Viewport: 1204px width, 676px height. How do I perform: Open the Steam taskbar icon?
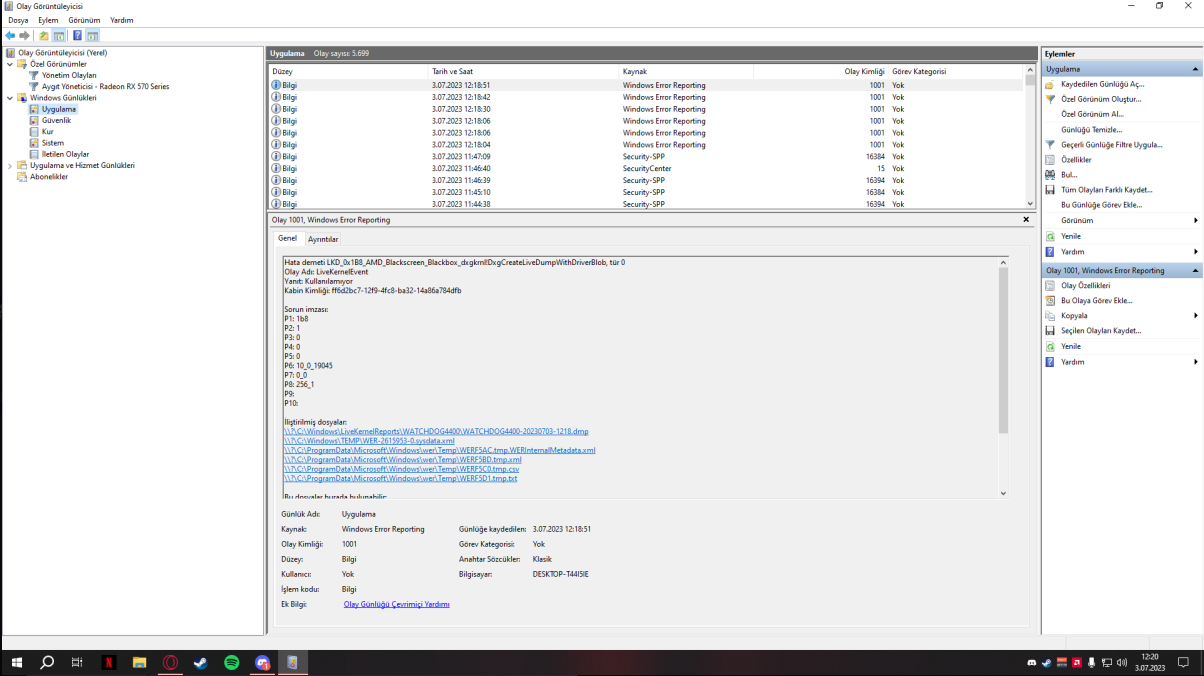201,663
